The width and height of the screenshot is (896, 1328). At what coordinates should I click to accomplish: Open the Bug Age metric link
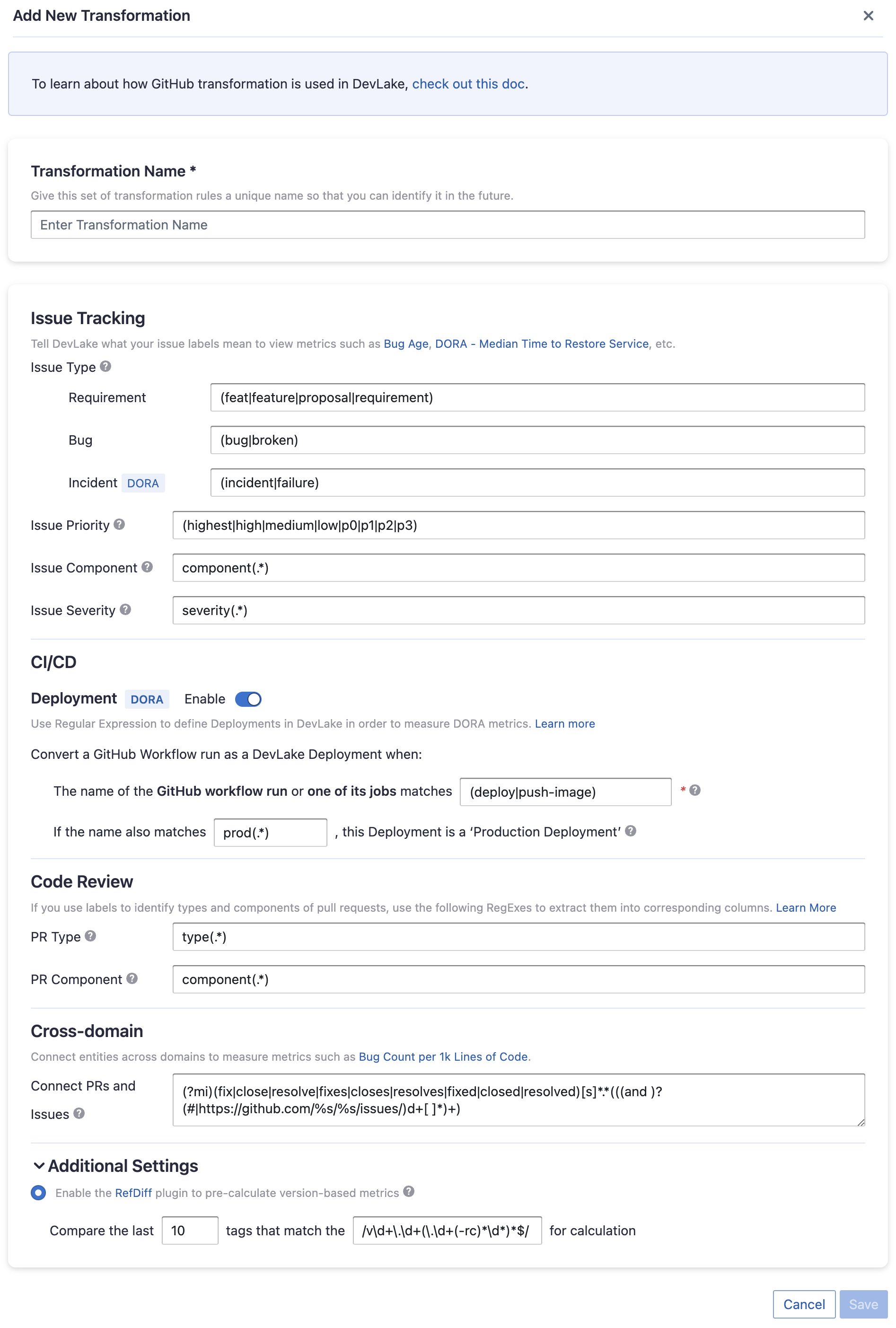(x=406, y=344)
